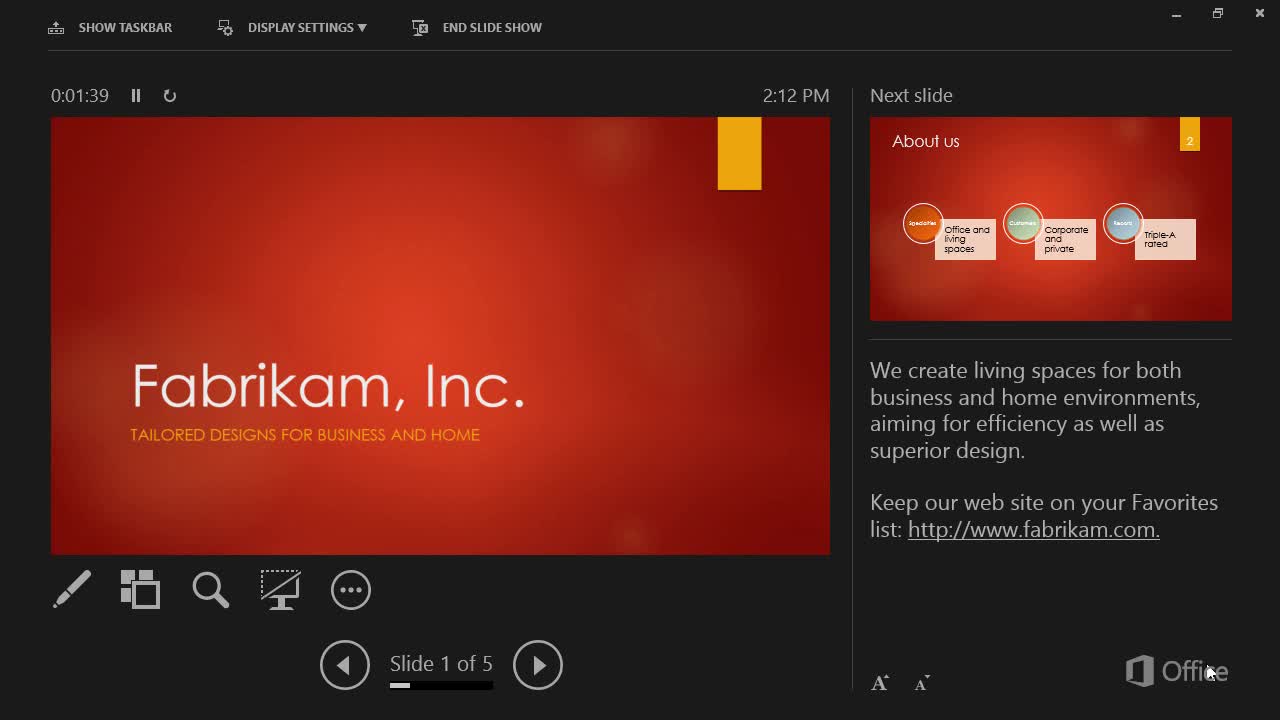The height and width of the screenshot is (720, 1280).
Task: Restart the slide timer
Action: point(170,96)
